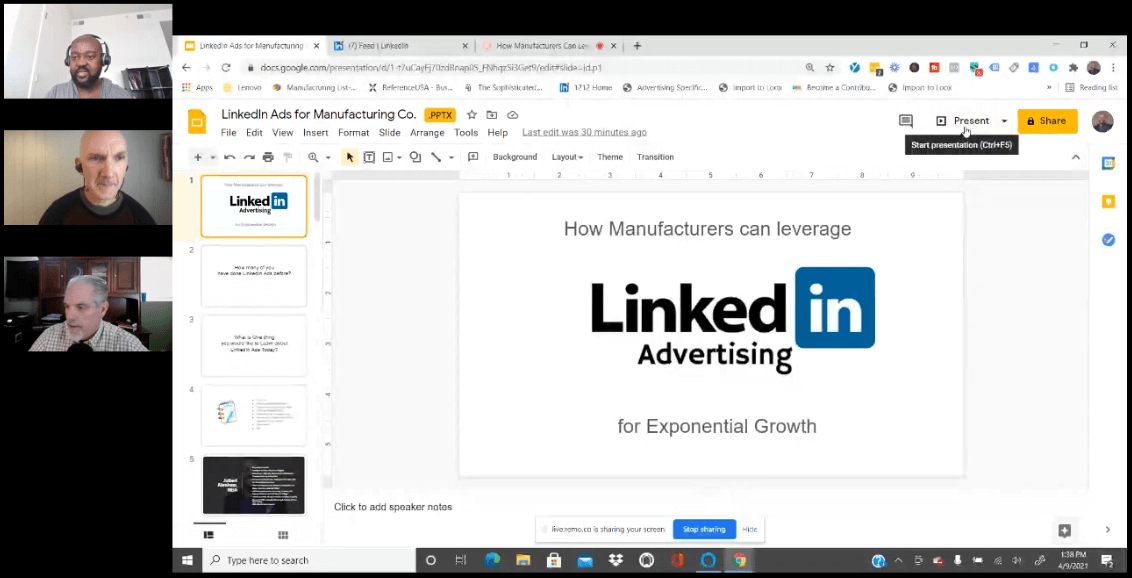Hide the screen sharing notification
The image size is (1132, 578).
750,529
